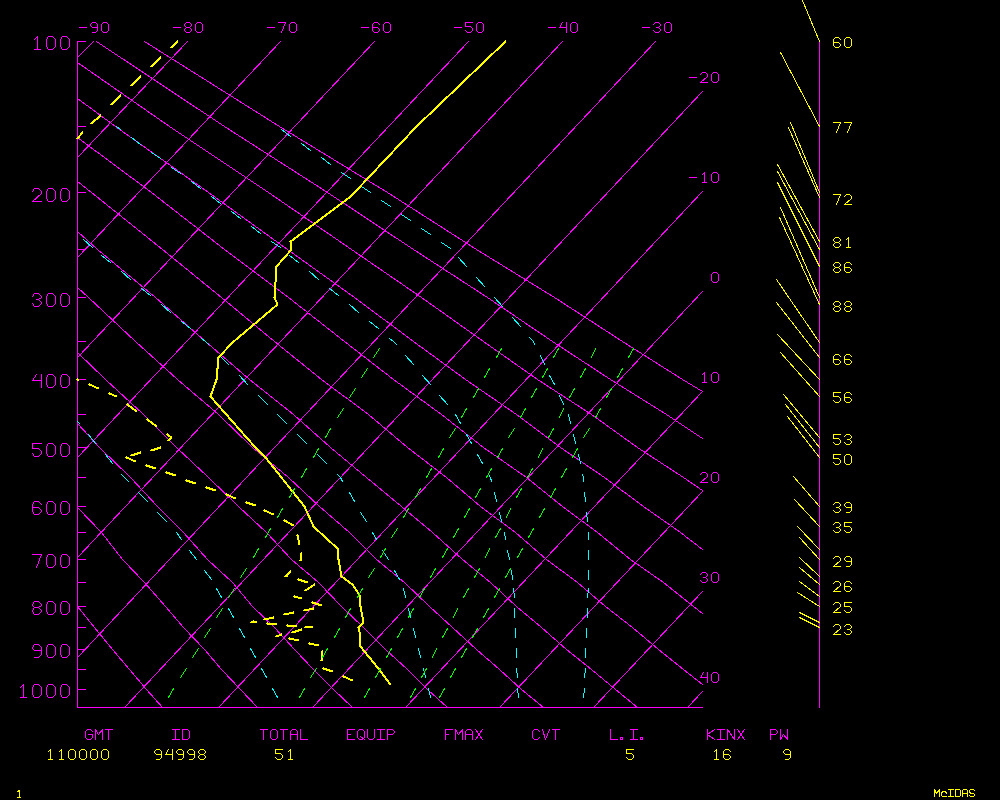Screen dimensions: 1000x800
Task: Select the 77 wind speed value
Action: tap(842, 128)
